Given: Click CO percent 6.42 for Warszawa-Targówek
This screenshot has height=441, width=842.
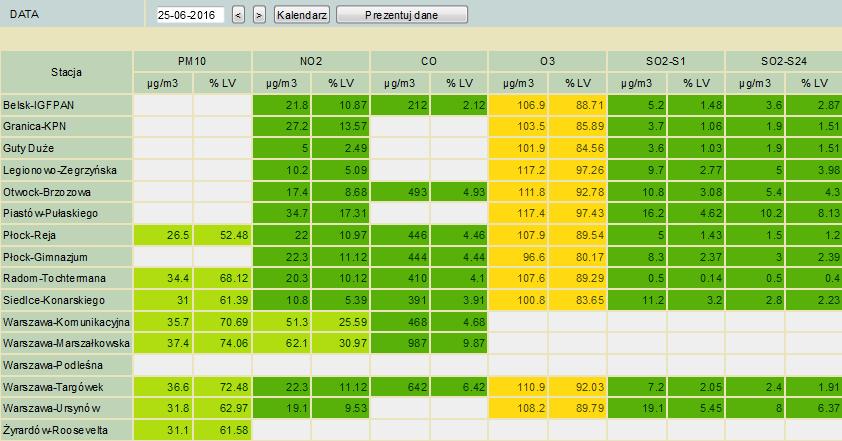Looking at the screenshot, I should (x=459, y=387).
